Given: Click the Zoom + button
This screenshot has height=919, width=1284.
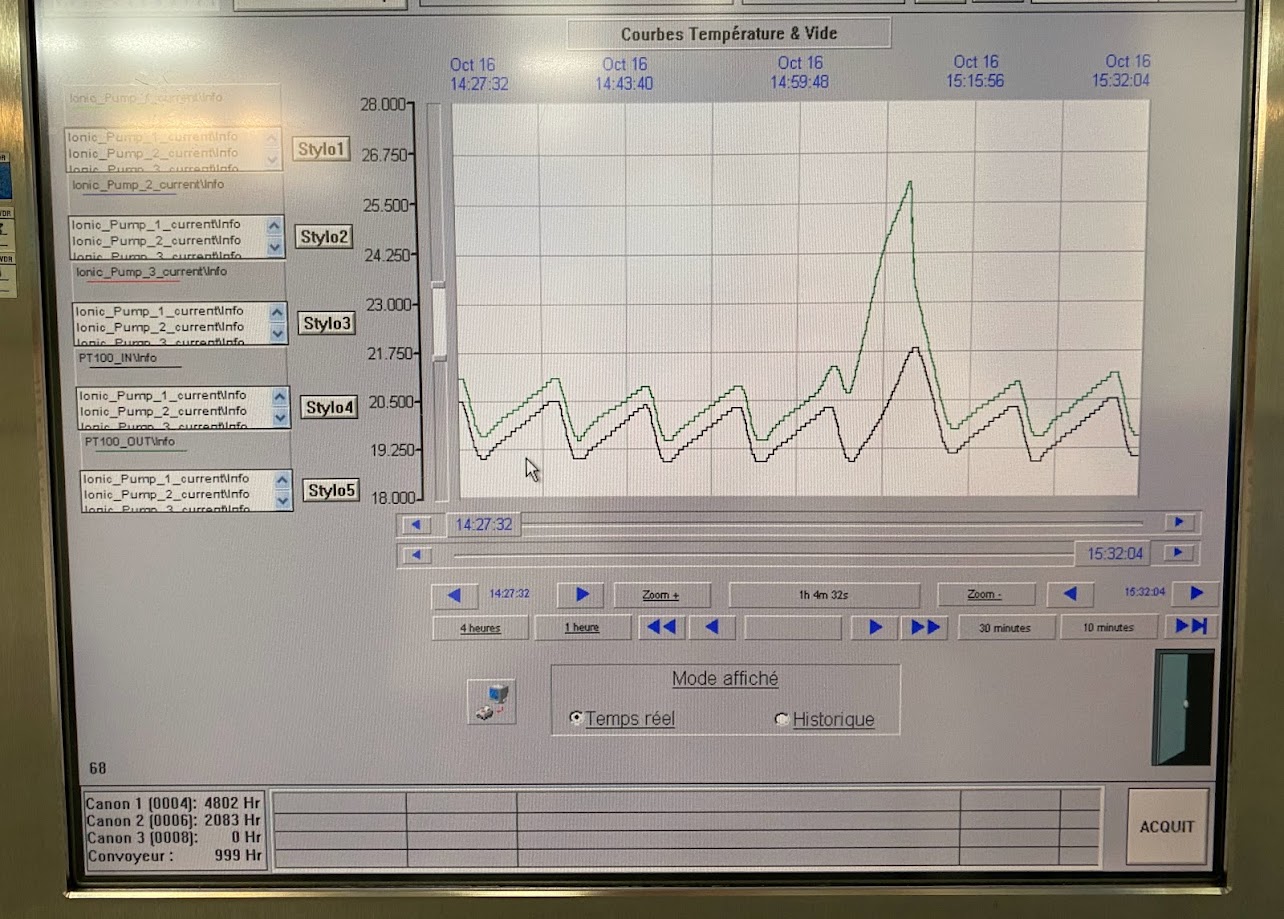Looking at the screenshot, I should [660, 595].
